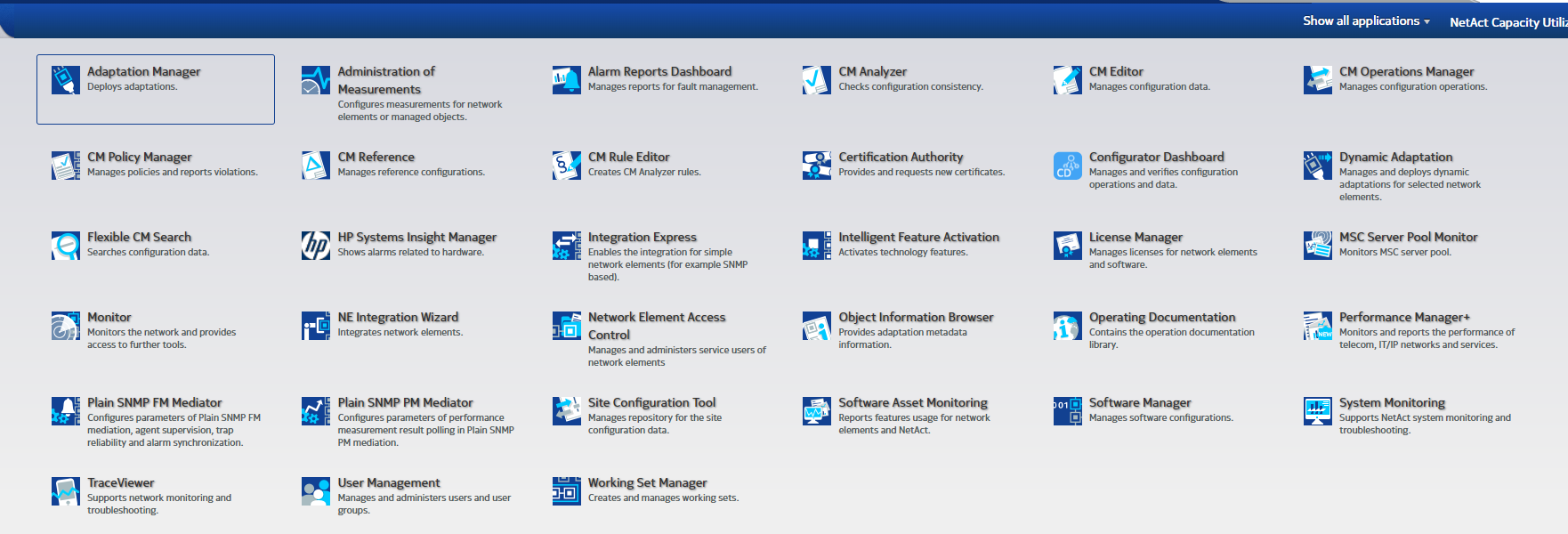Click the Dynamic Adaptation icon
This screenshot has height=534, width=1568.
[x=1318, y=166]
